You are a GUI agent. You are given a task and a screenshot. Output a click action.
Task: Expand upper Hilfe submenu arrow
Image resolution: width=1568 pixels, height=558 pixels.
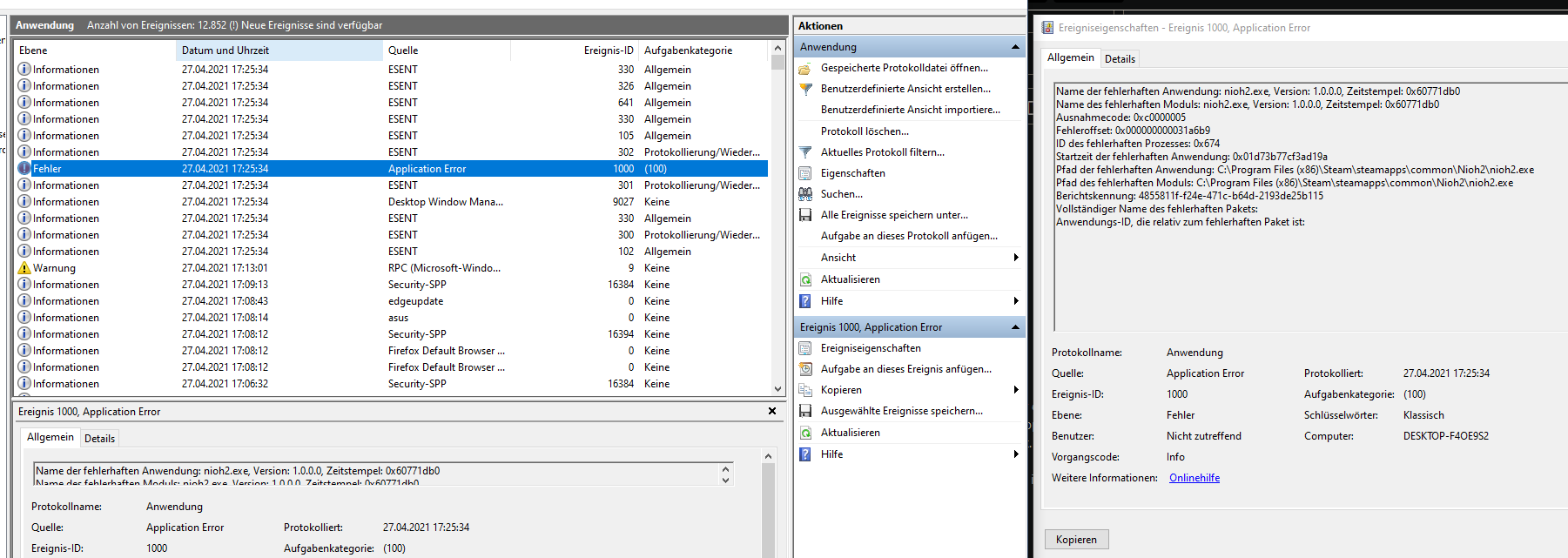[x=1016, y=301]
